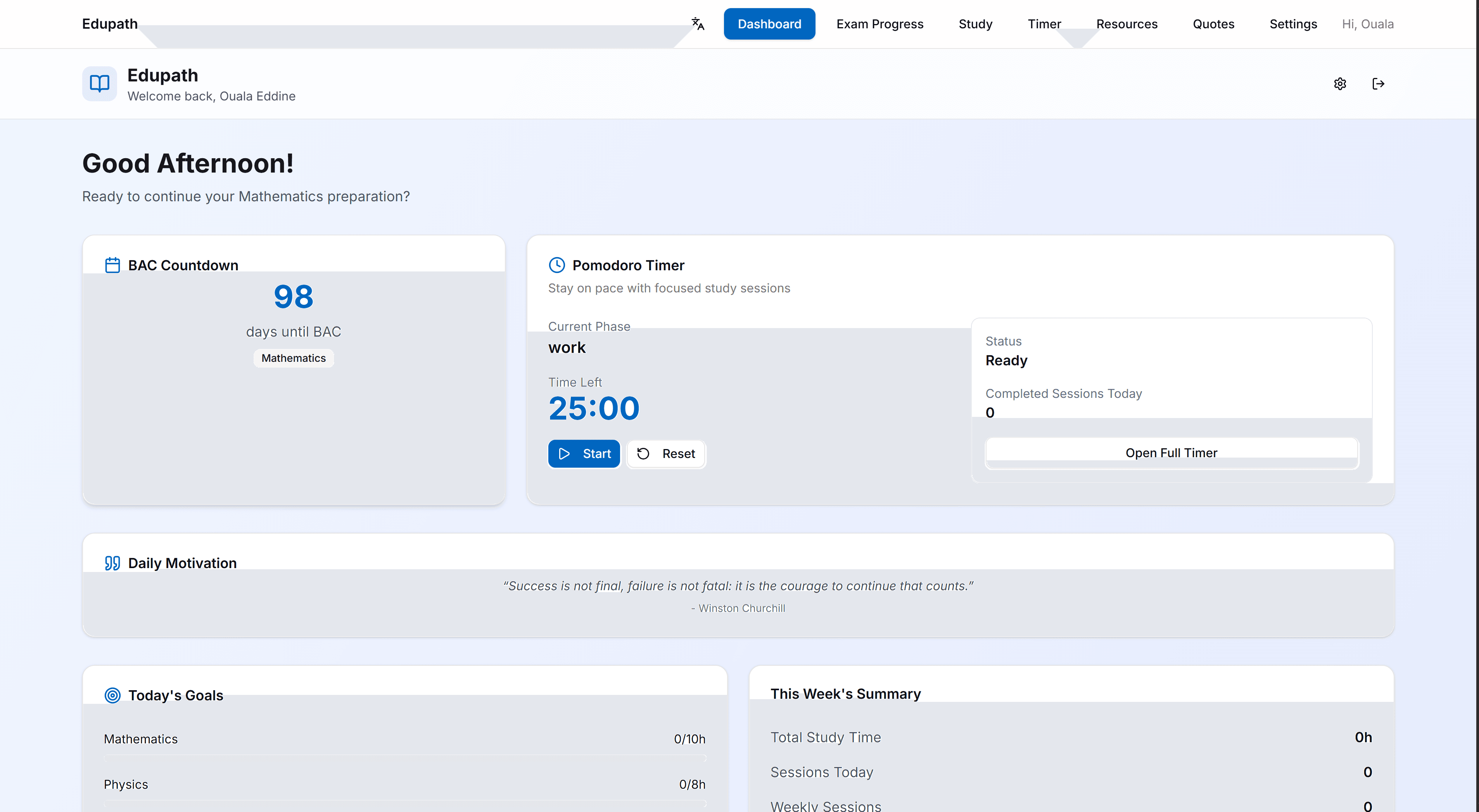Click the reset arrow icon on the Reset button

point(643,454)
